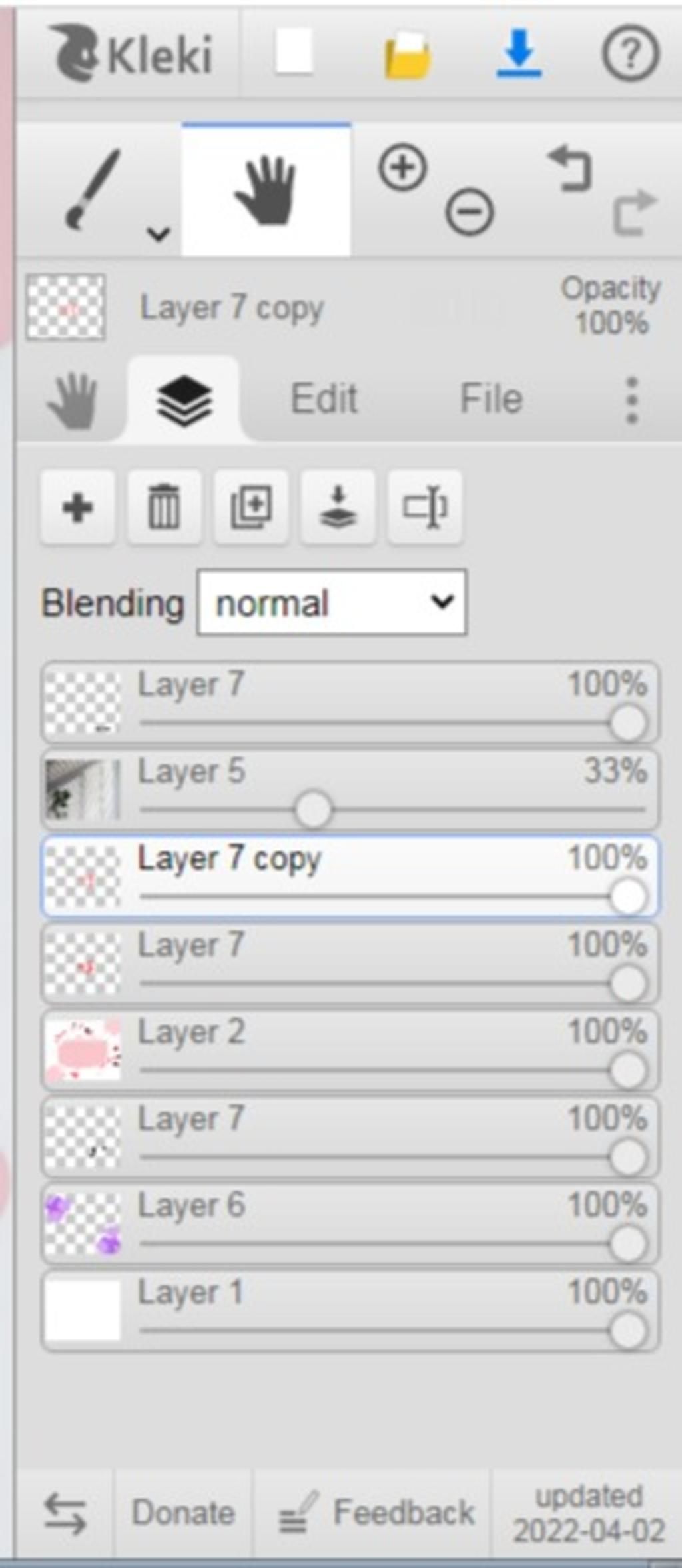Click the zoom out icon
This screenshot has height=1568, width=682.
click(470, 212)
